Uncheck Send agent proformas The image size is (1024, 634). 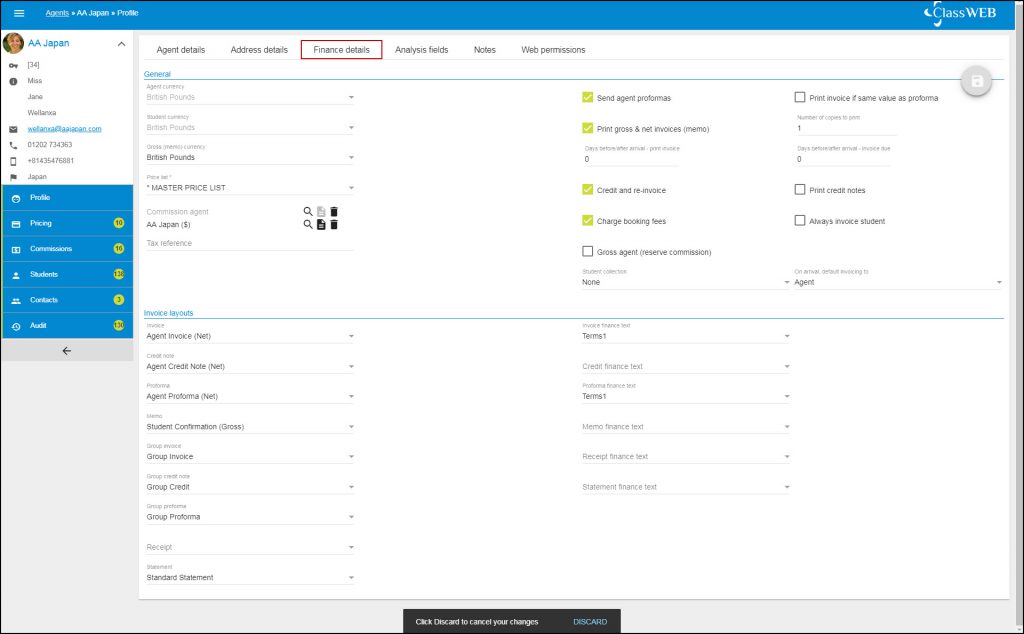588,98
